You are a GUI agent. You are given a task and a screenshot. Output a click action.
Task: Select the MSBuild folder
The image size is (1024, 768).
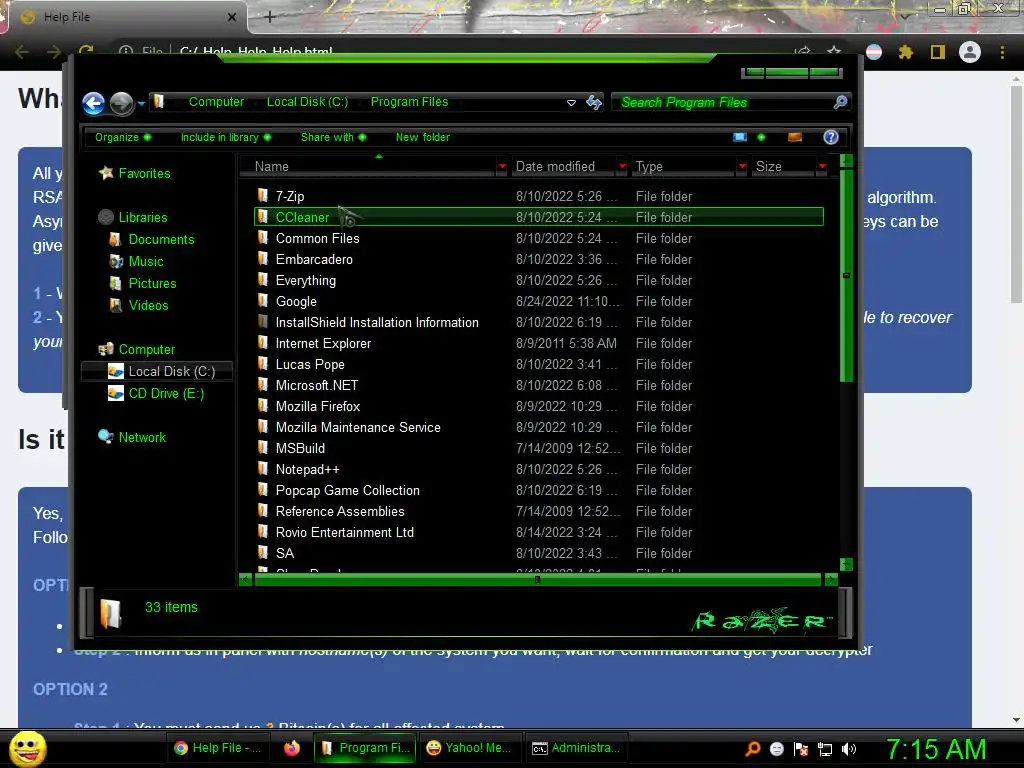click(x=539, y=448)
